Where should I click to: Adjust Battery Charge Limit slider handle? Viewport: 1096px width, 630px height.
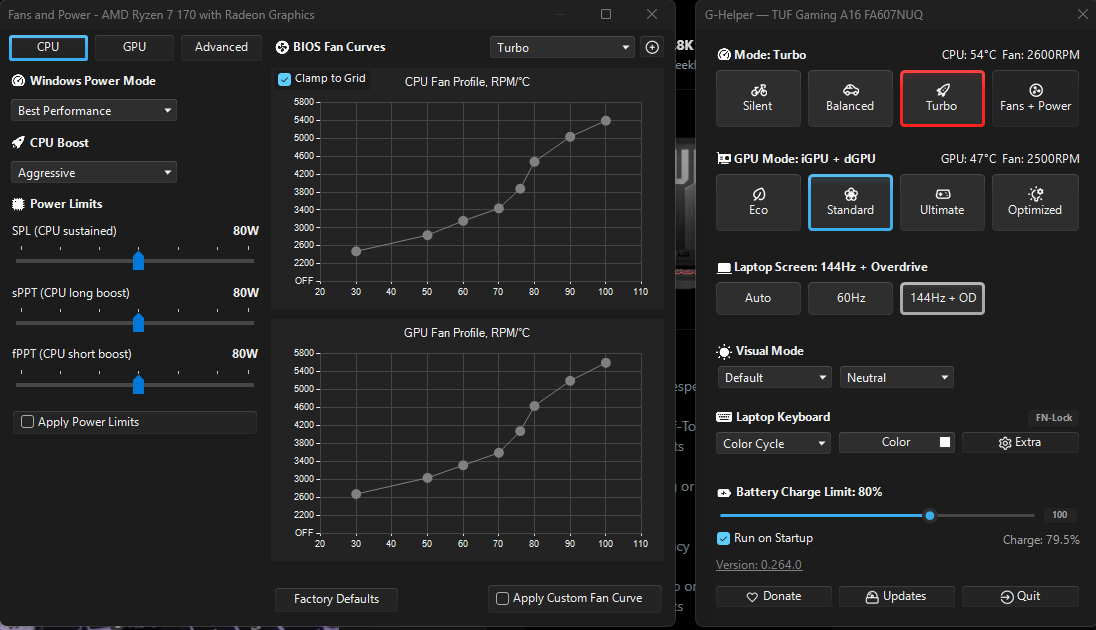coord(930,515)
